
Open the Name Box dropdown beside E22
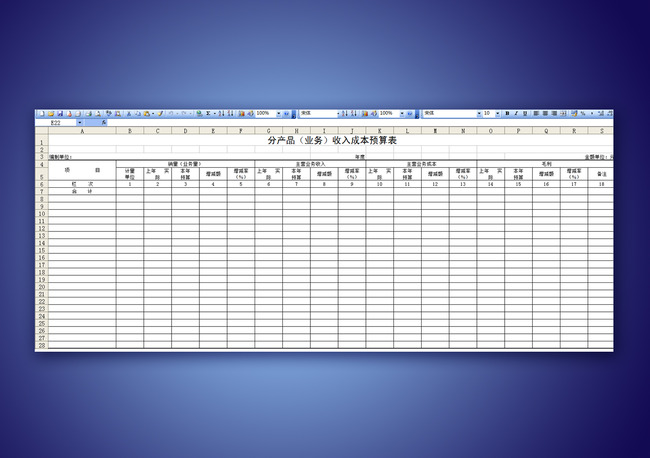click(x=80, y=123)
